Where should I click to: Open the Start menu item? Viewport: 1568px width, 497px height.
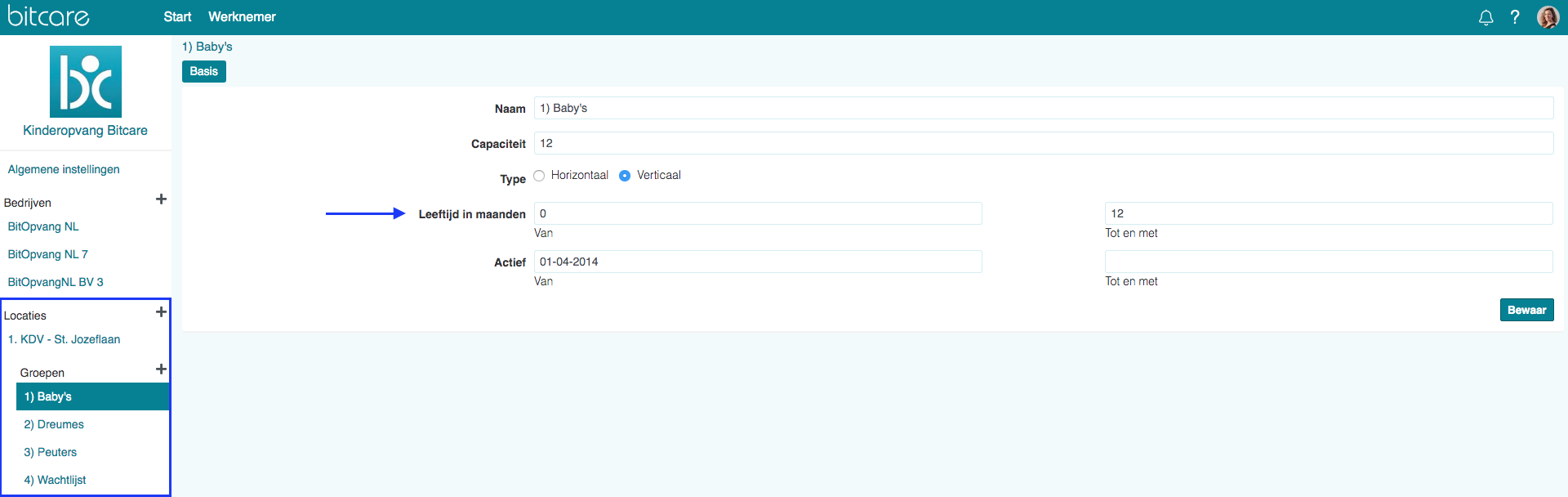[x=177, y=17]
